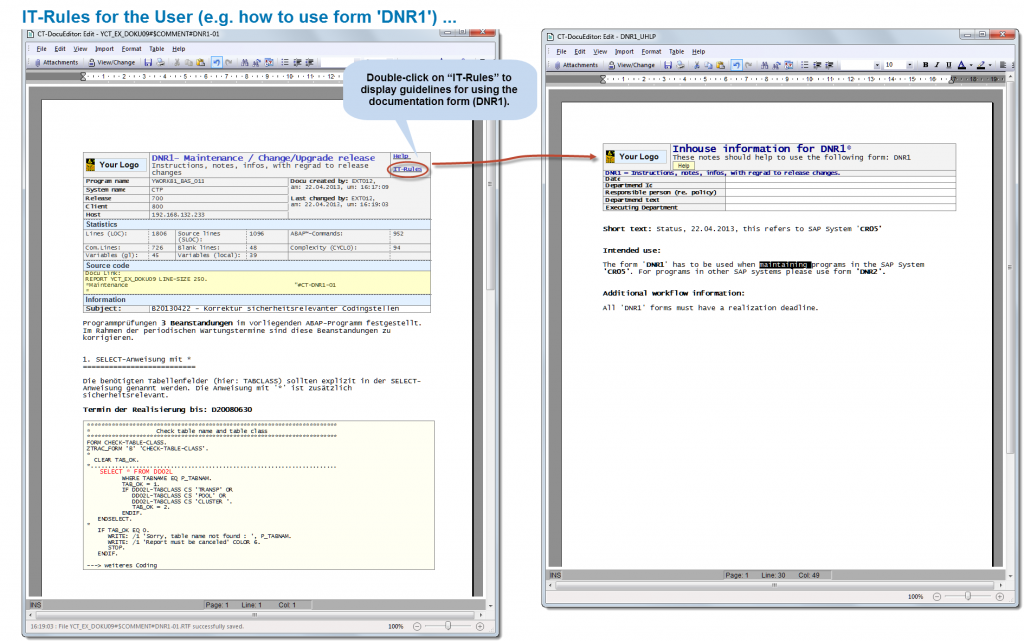Apply a bulleted list from the toolbar
Viewport: 1024px width, 642px height.
tap(284, 60)
